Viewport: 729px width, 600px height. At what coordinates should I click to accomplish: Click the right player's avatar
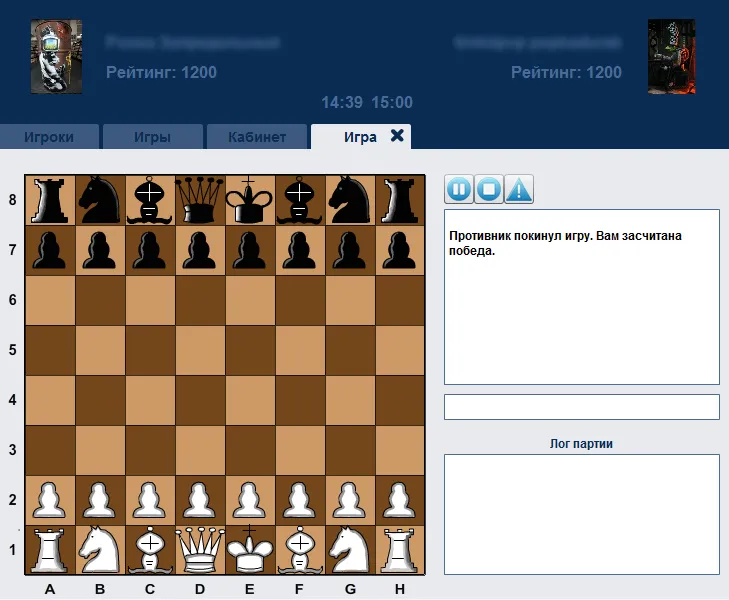pos(672,56)
